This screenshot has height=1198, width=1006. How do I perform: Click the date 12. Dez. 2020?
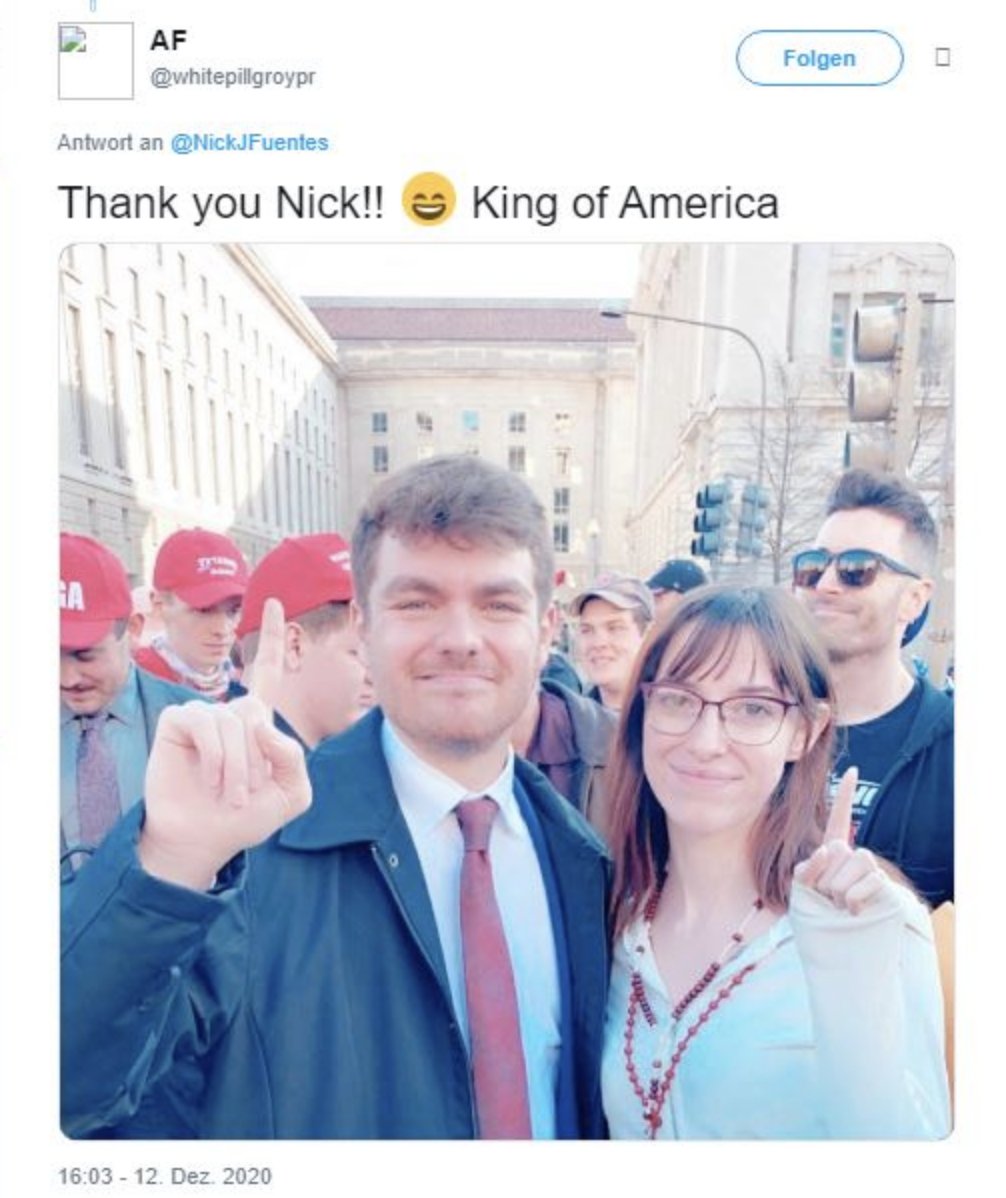(x=202, y=1175)
